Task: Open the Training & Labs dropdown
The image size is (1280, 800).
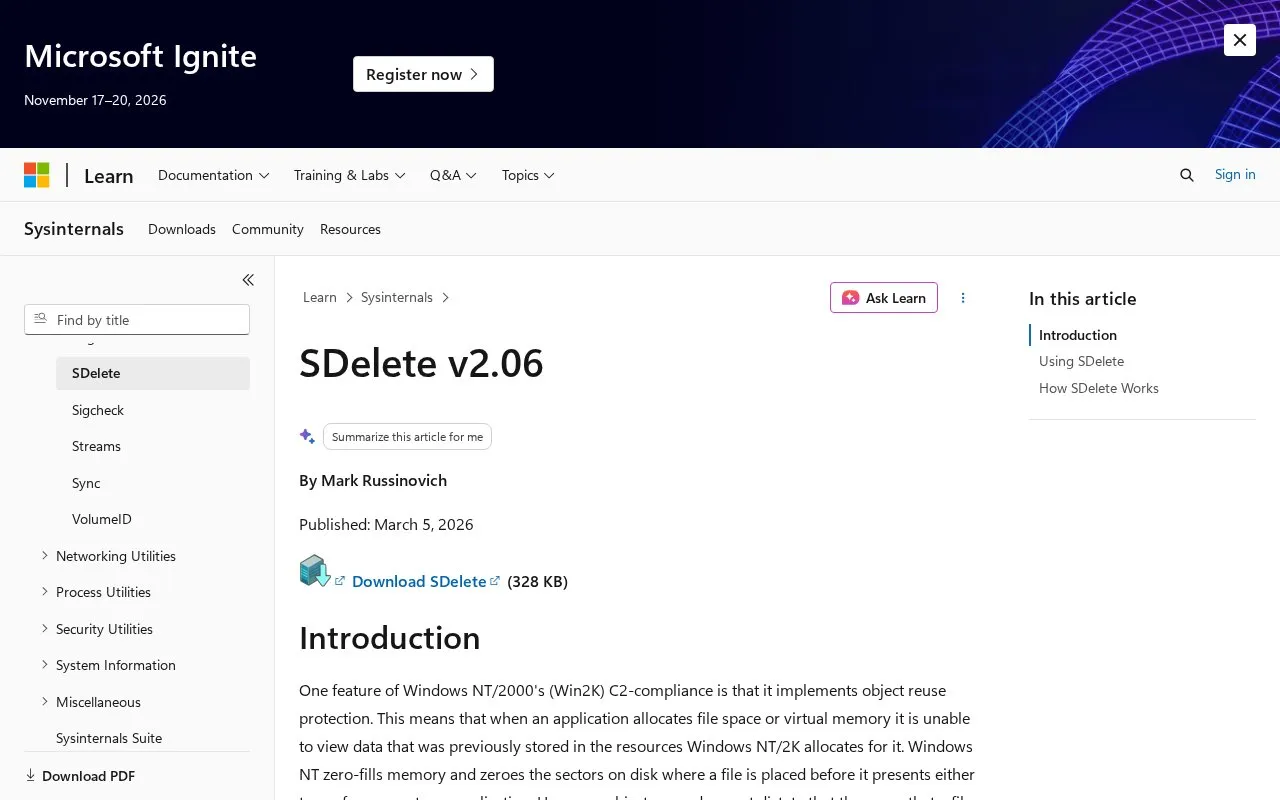Action: tap(350, 175)
